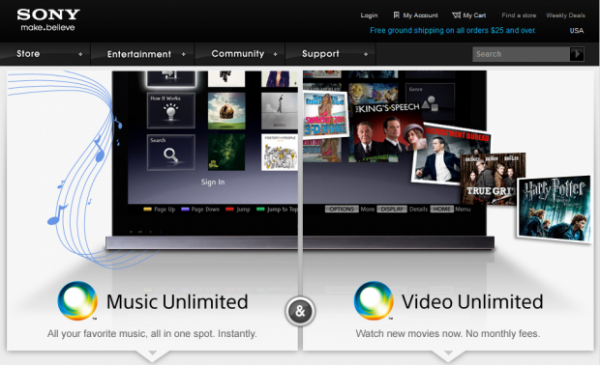Click the OPTIONS button label on TV
Screen dimensions: 600x365
coord(342,209)
